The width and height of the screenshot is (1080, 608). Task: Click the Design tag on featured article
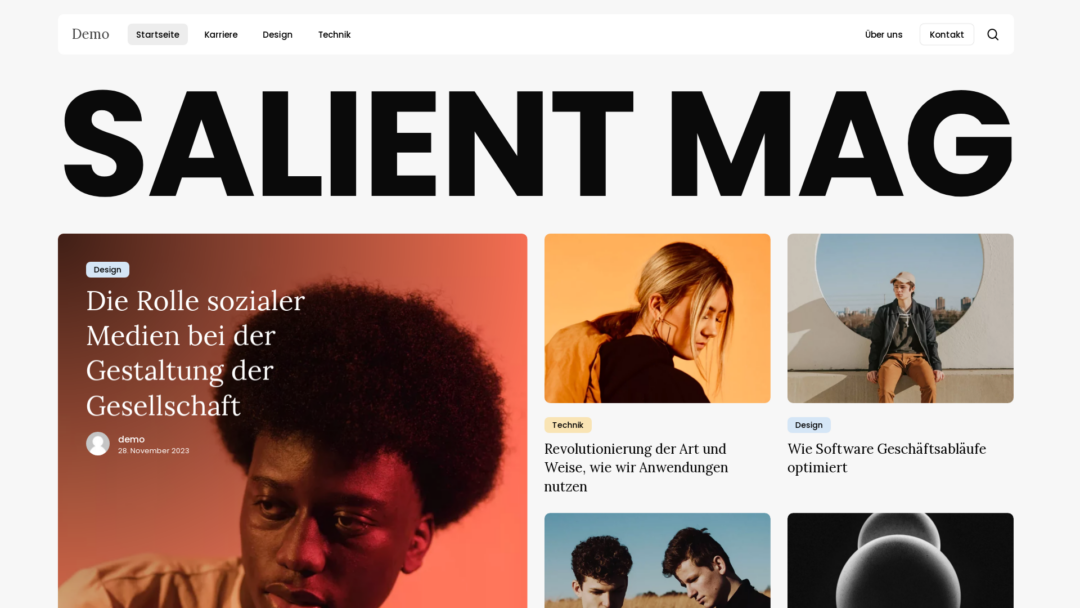click(107, 270)
